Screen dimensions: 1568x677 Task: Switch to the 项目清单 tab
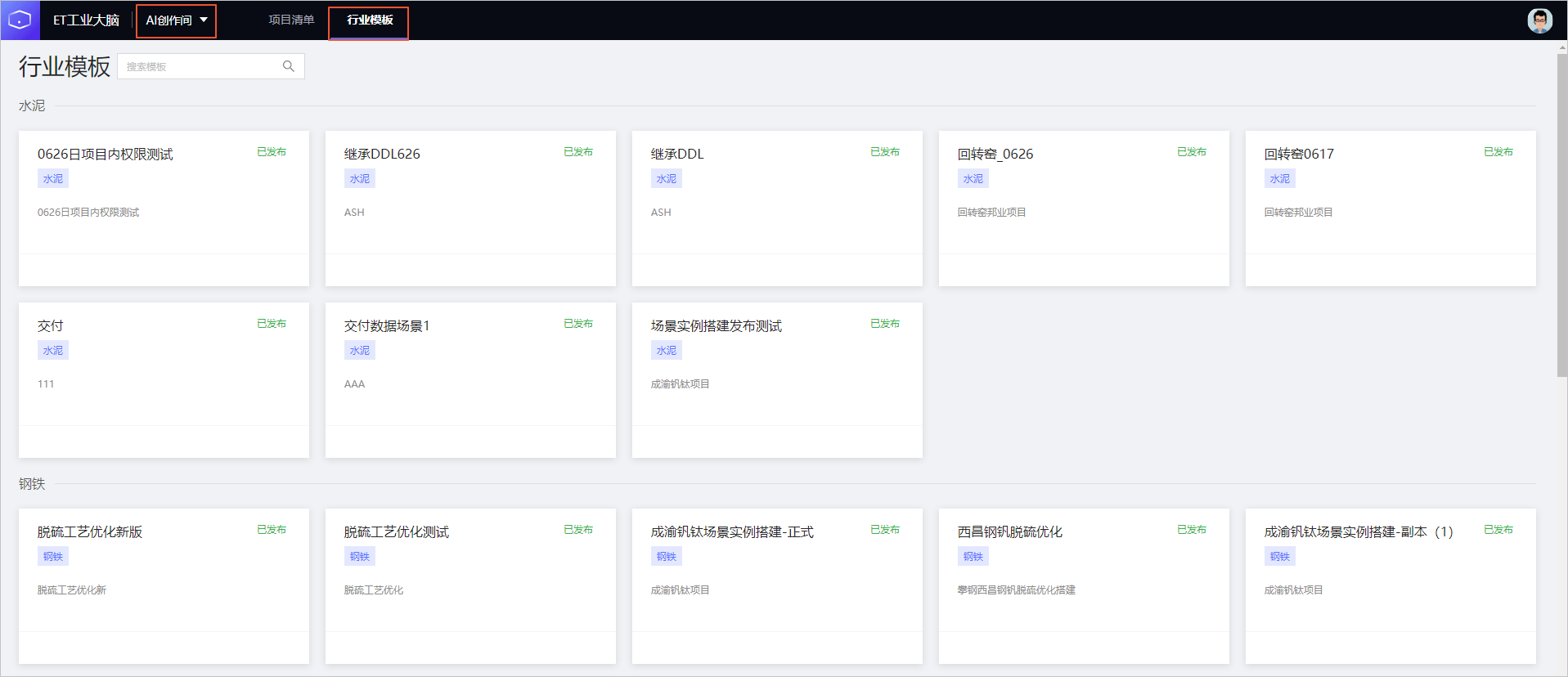(x=291, y=20)
